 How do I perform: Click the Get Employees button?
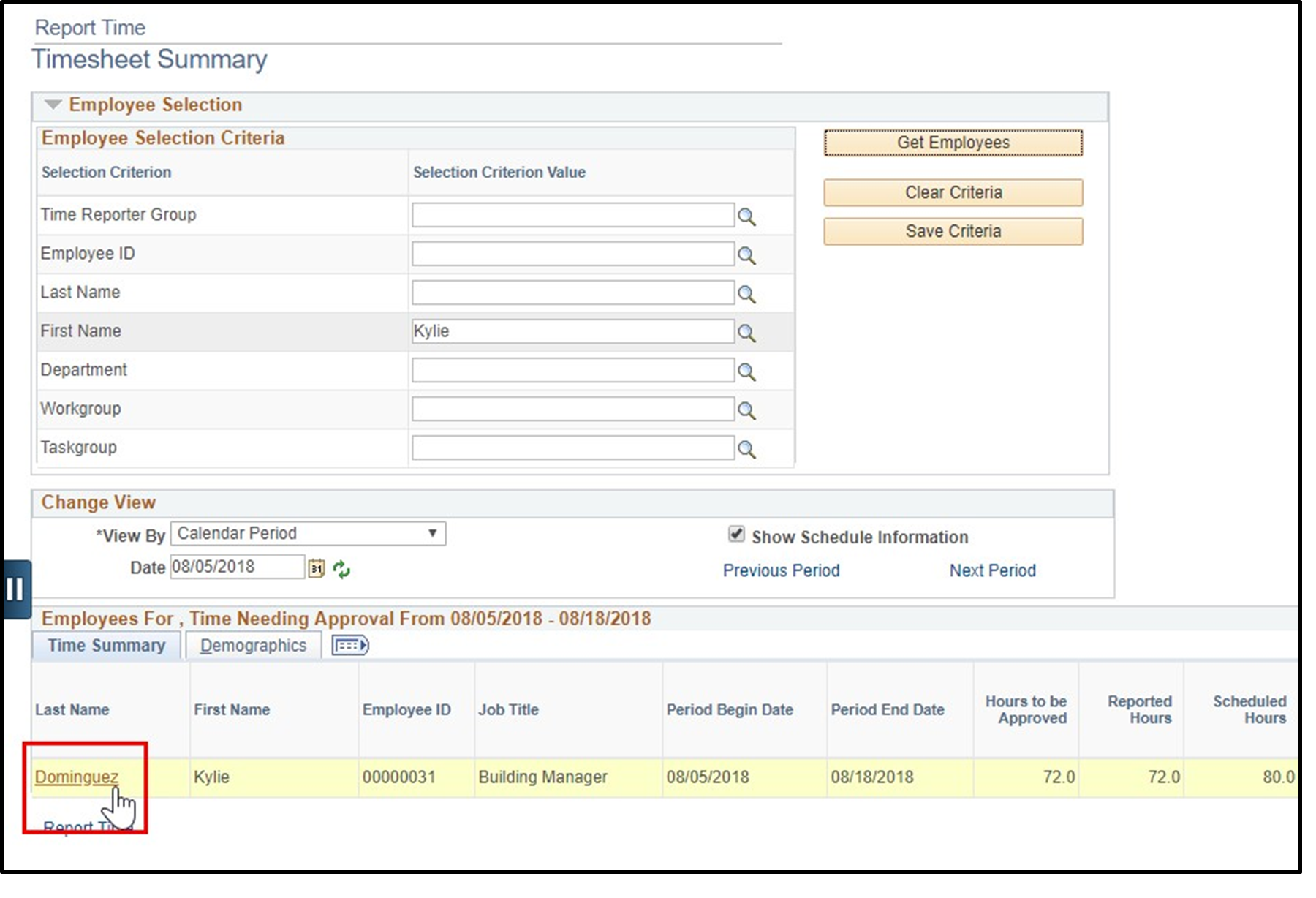(953, 143)
